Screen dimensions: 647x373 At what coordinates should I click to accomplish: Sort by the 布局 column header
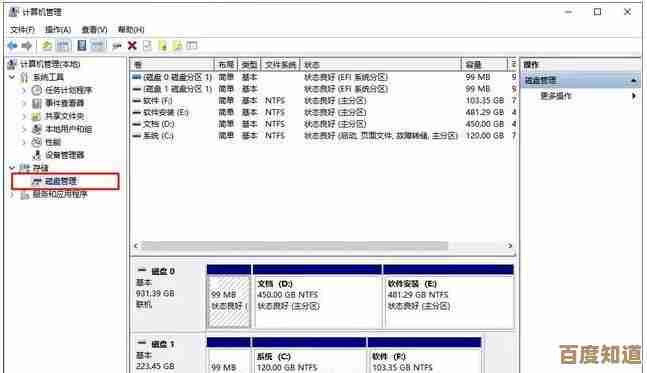[x=226, y=65]
